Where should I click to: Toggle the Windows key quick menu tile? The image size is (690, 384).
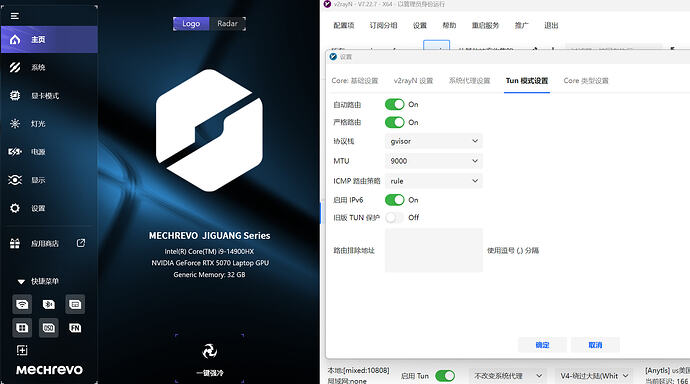click(22, 328)
